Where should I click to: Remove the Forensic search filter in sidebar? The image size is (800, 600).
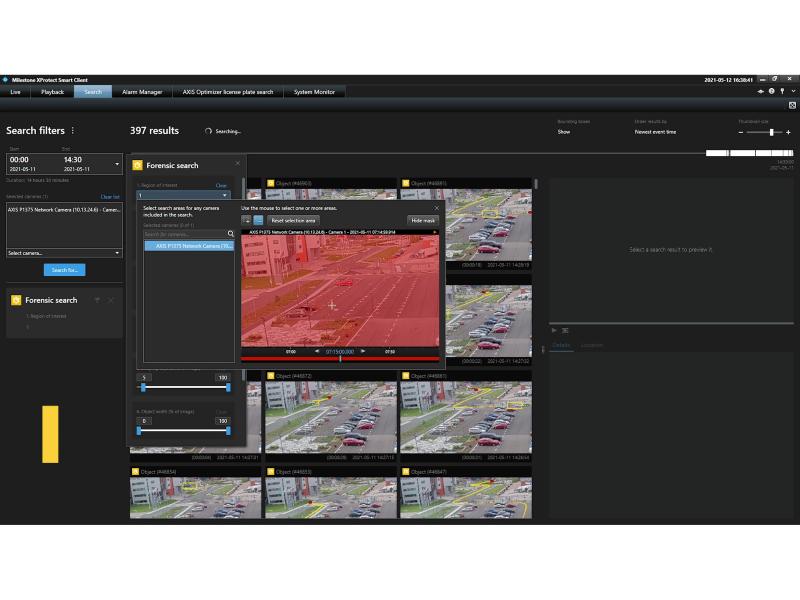click(x=111, y=300)
